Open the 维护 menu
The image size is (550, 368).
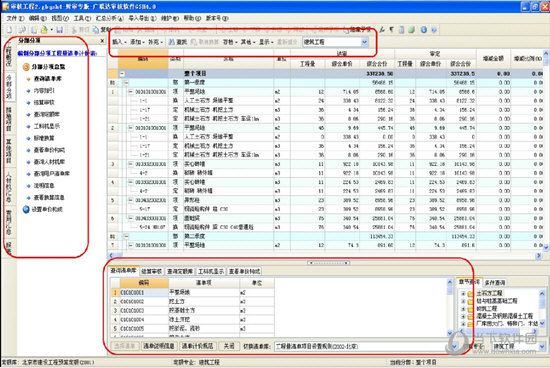click(x=170, y=18)
